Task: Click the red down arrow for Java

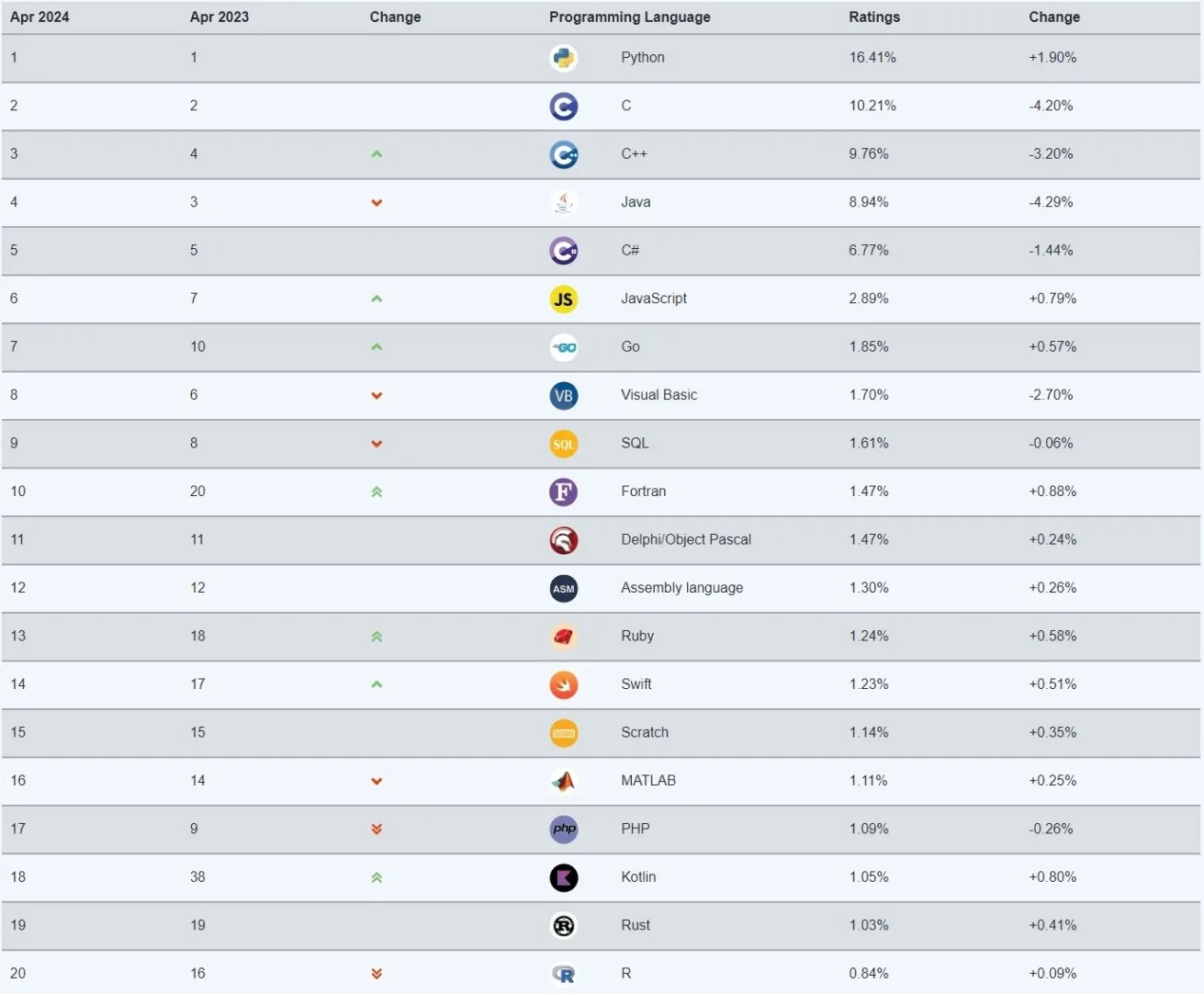Action: [x=377, y=203]
